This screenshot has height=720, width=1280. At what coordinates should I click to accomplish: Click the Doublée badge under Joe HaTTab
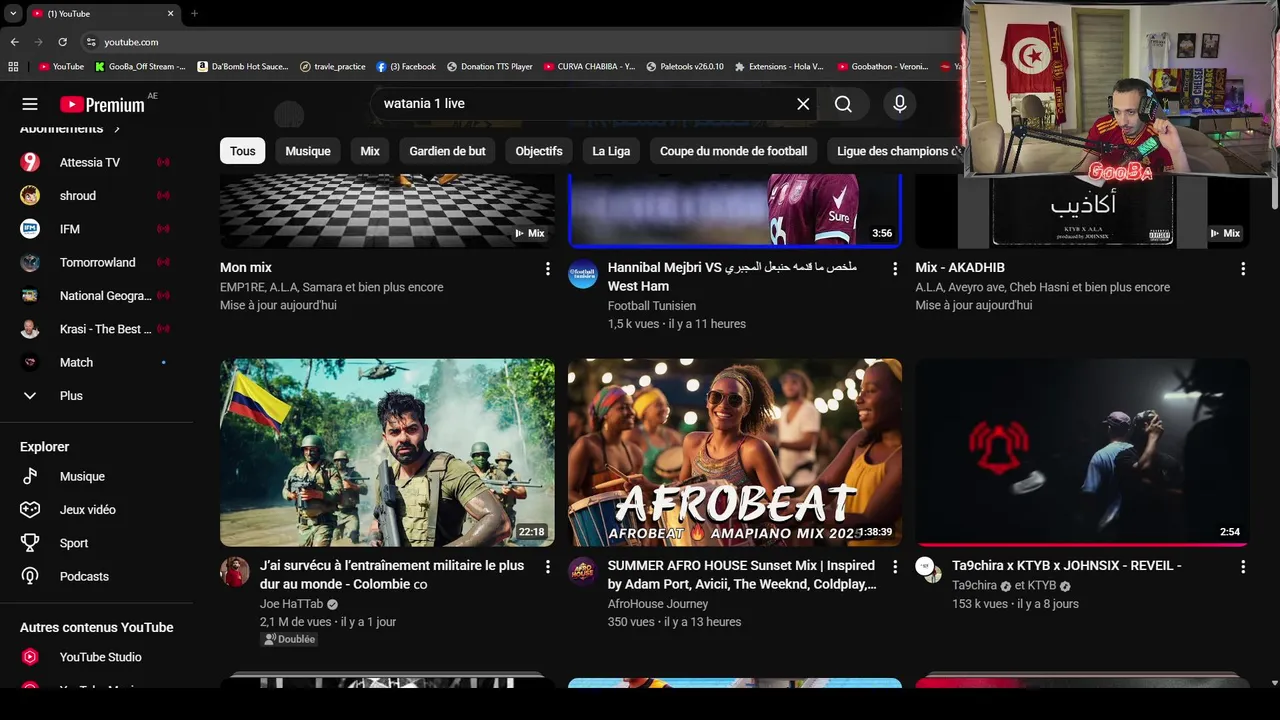point(290,639)
